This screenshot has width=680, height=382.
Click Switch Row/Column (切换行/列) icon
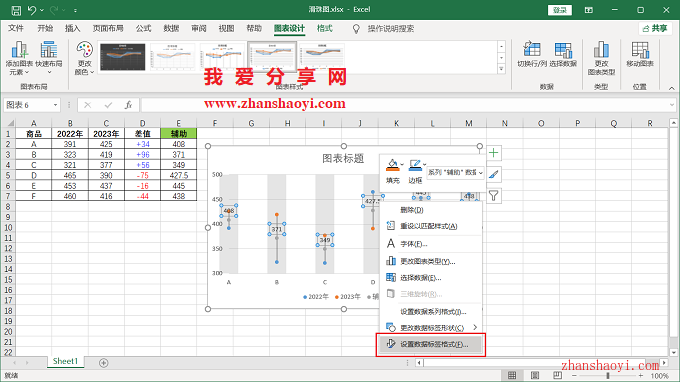tap(532, 55)
